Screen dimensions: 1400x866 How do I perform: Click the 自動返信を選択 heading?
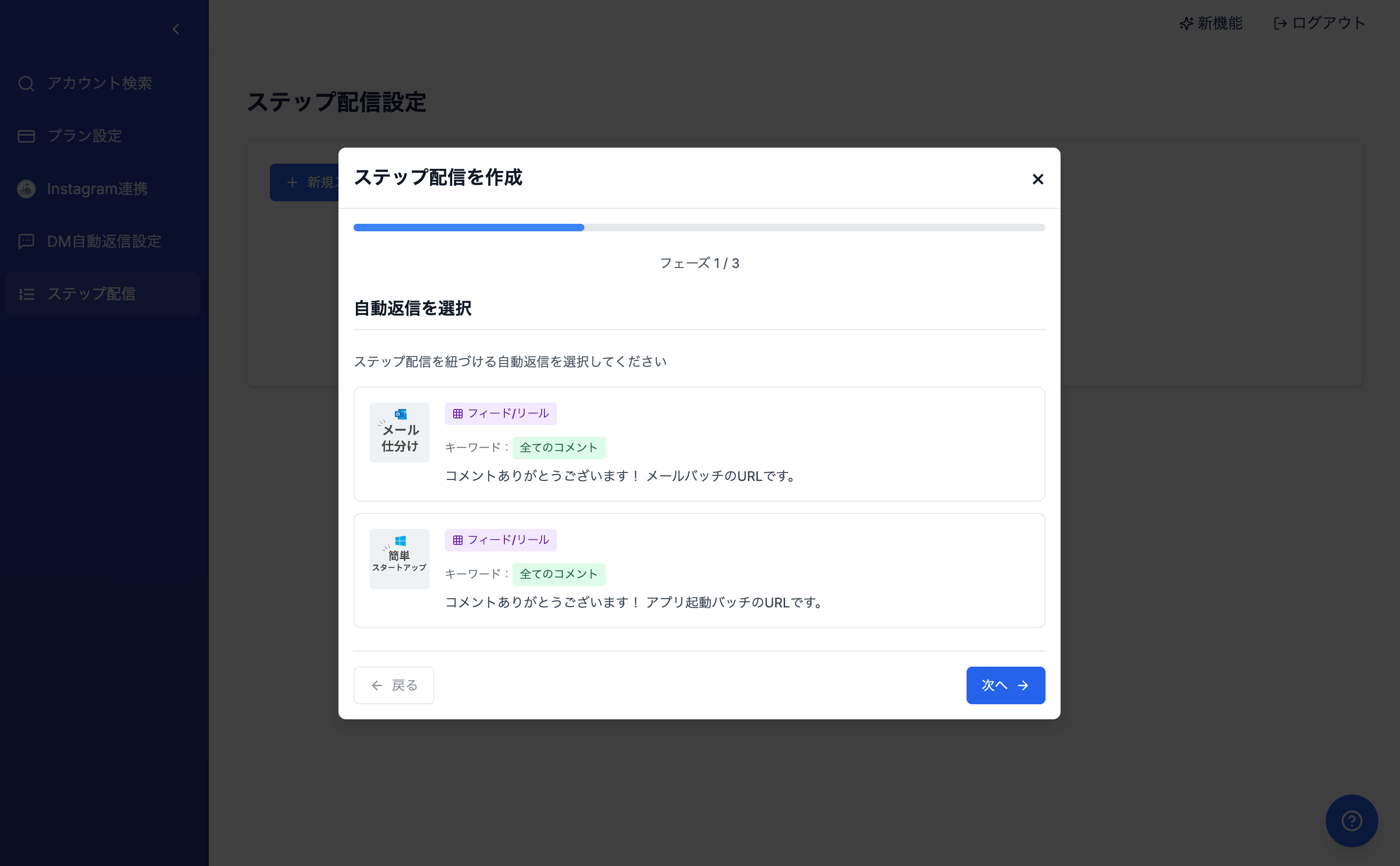point(413,309)
